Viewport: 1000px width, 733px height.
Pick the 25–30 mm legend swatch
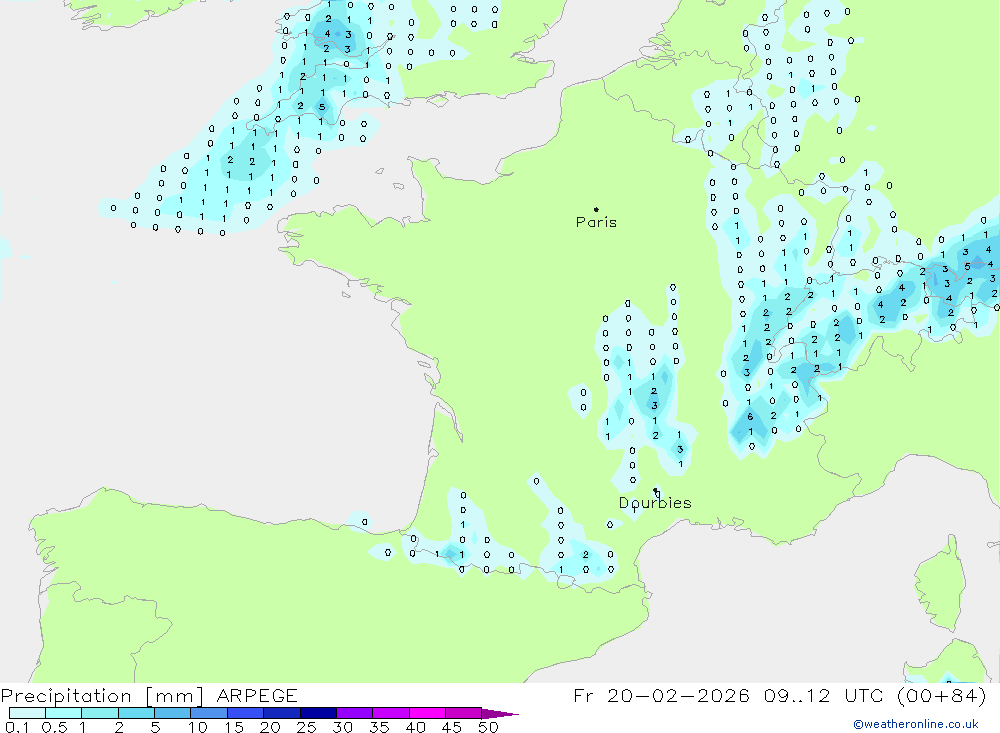[318, 713]
